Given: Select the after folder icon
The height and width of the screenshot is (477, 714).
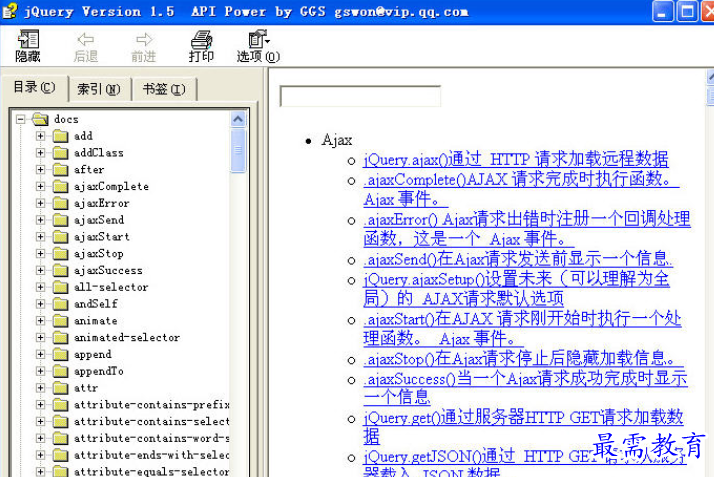Looking at the screenshot, I should pyautogui.click(x=60, y=170).
